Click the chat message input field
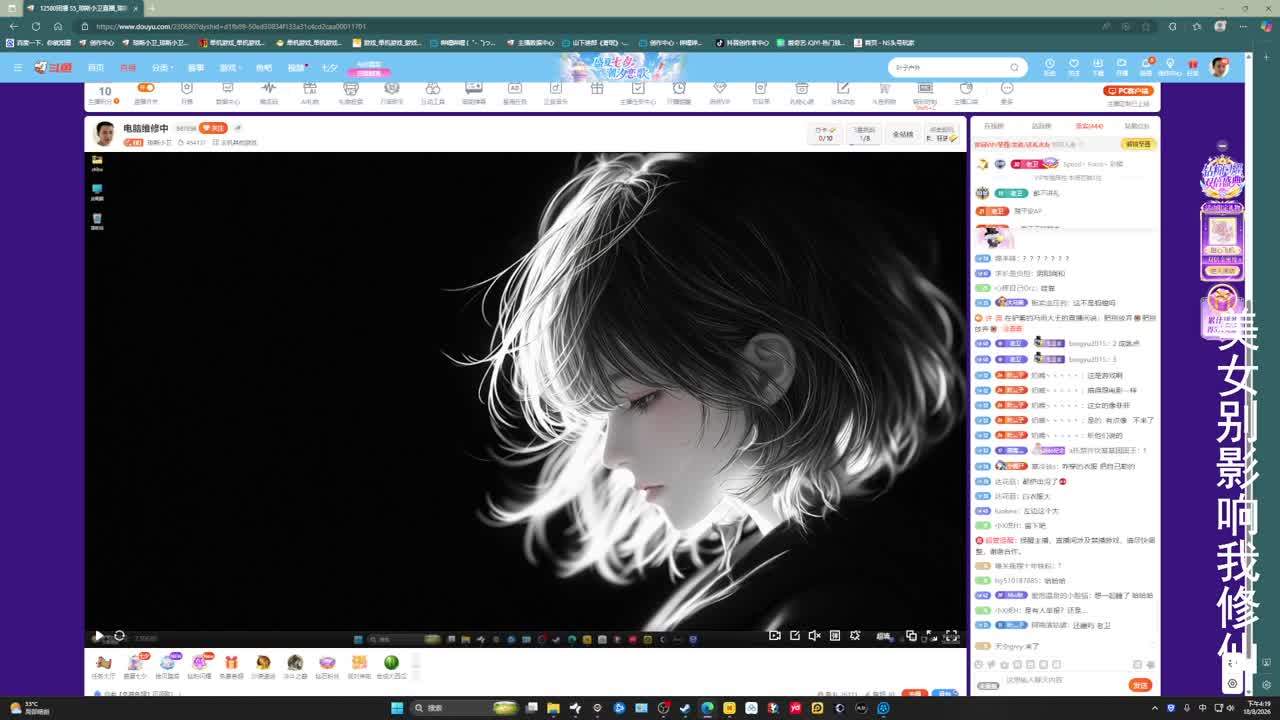This screenshot has height=720, width=1280. (1064, 680)
